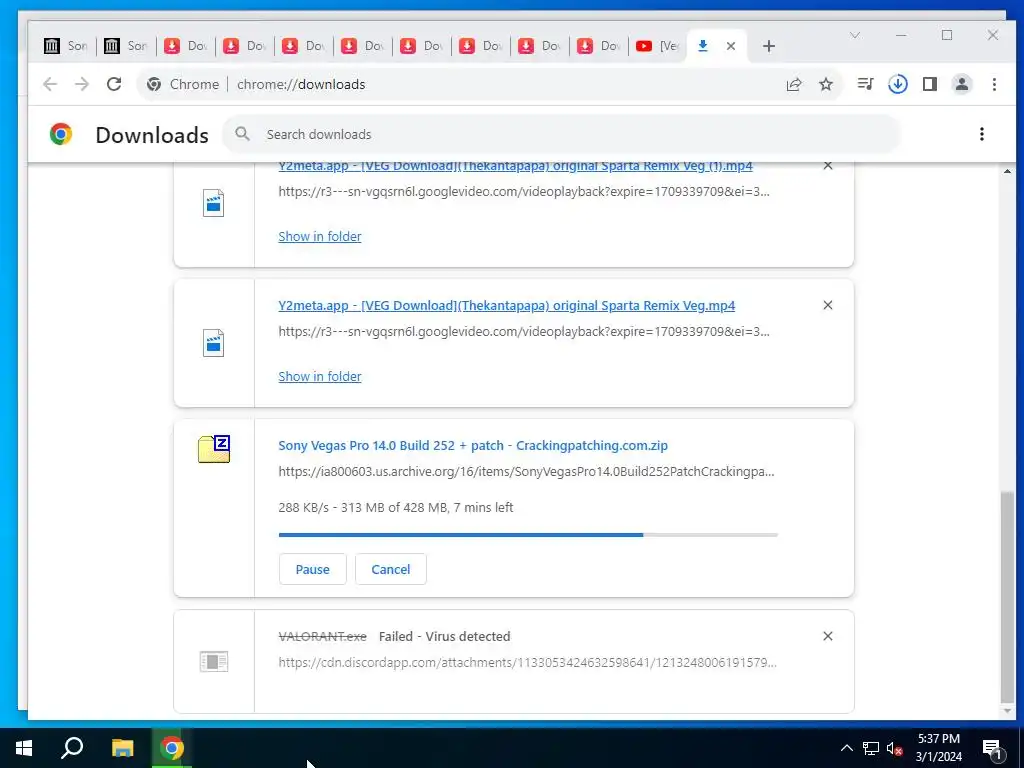
Task: Click video file icon for Veg (1).mp4
Action: click(214, 203)
